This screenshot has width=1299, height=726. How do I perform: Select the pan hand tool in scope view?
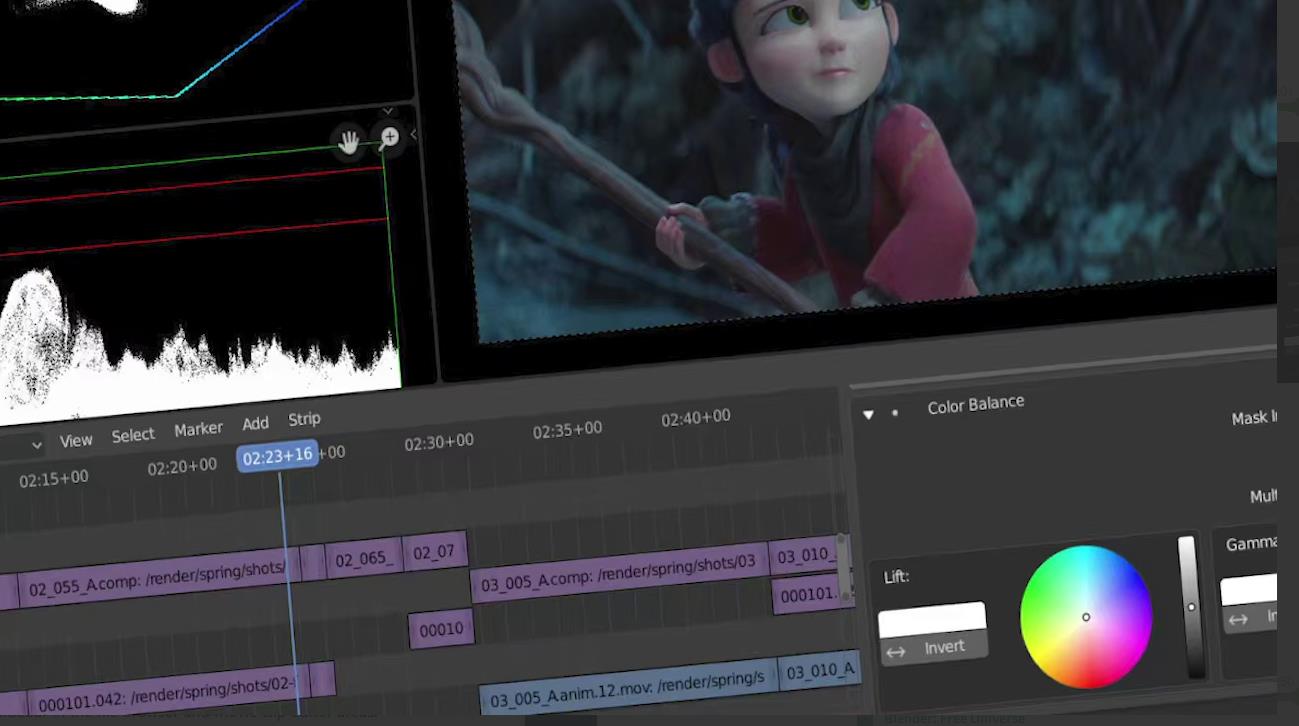(348, 143)
